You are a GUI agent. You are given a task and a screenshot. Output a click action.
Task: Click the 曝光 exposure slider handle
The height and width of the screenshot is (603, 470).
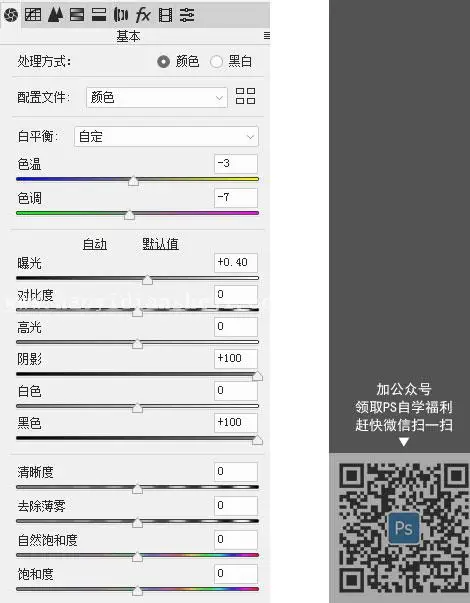[147, 280]
